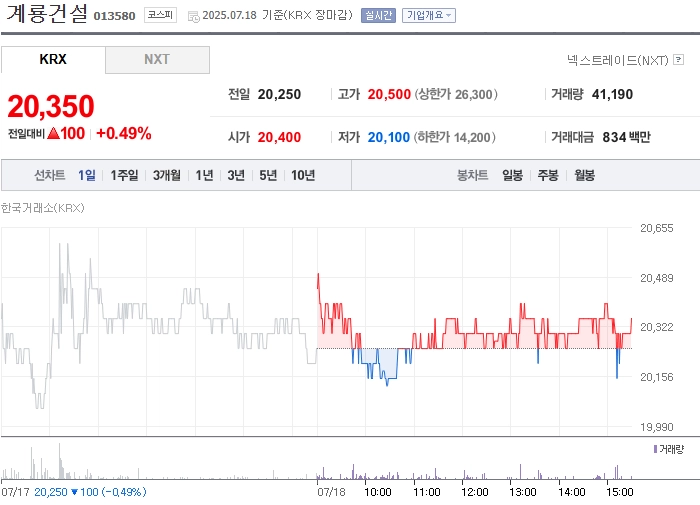Show the 월봉 candlestick chart
700x505 pixels.
tap(584, 175)
